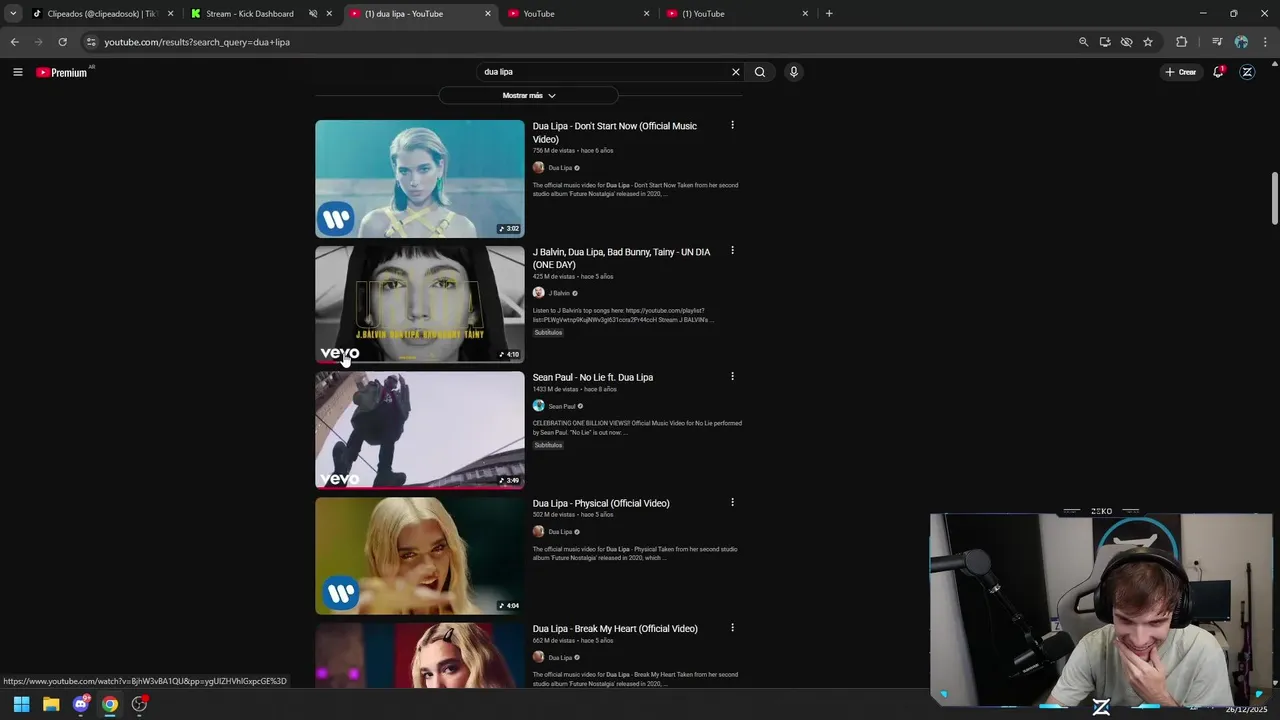Open File Explorer from taskbar
Image resolution: width=1280 pixels, height=720 pixels.
[x=51, y=704]
